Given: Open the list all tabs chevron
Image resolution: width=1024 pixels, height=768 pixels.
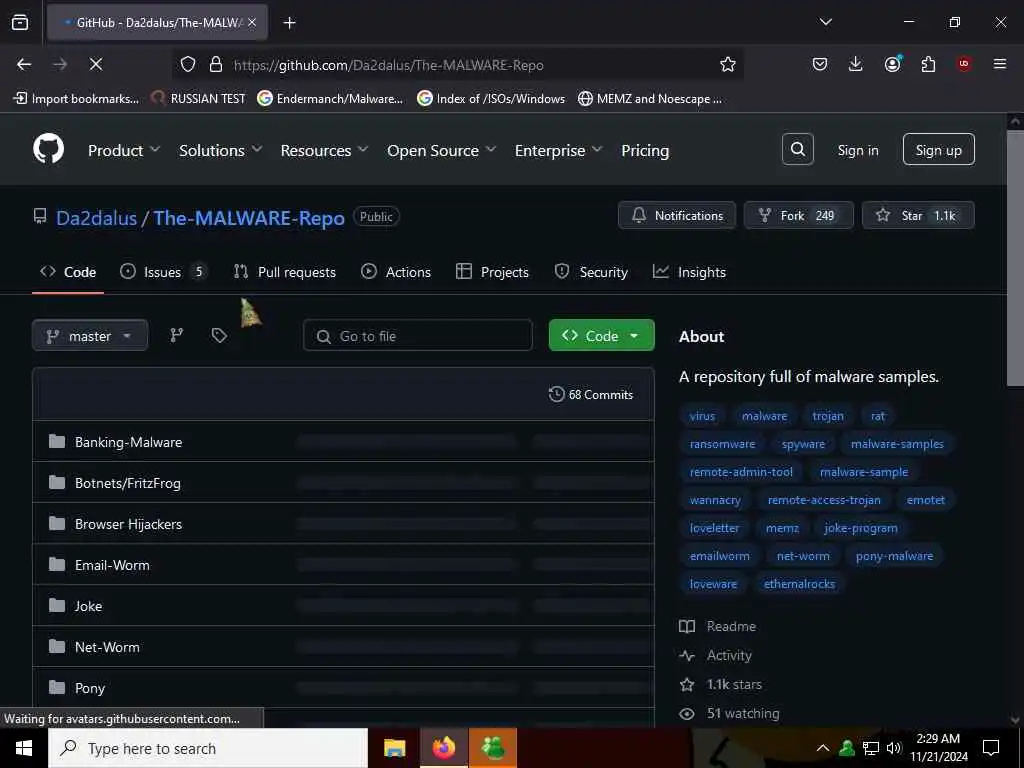Looking at the screenshot, I should [825, 22].
